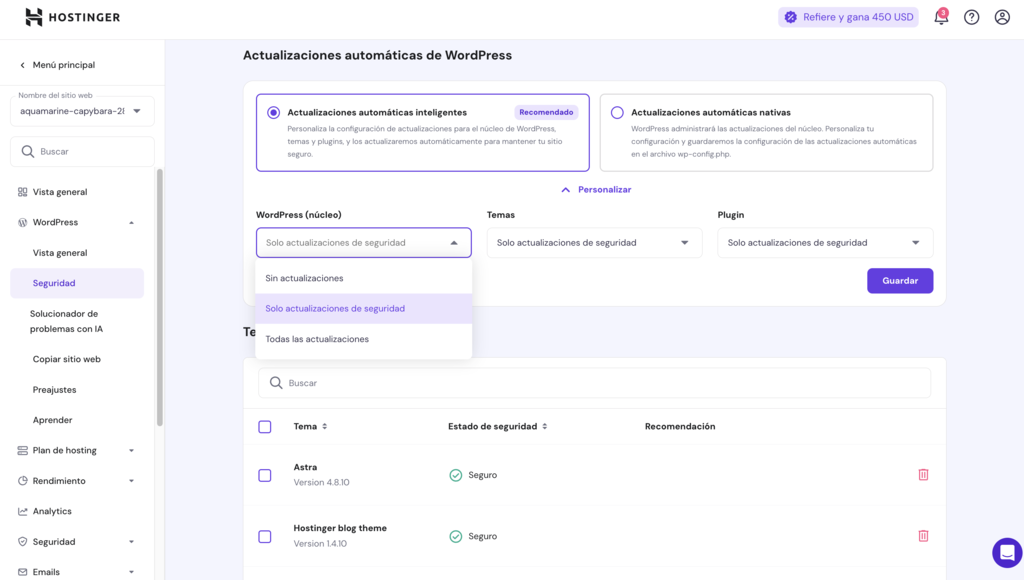1024x580 pixels.
Task: Open the notifications bell
Action: pyautogui.click(x=940, y=16)
